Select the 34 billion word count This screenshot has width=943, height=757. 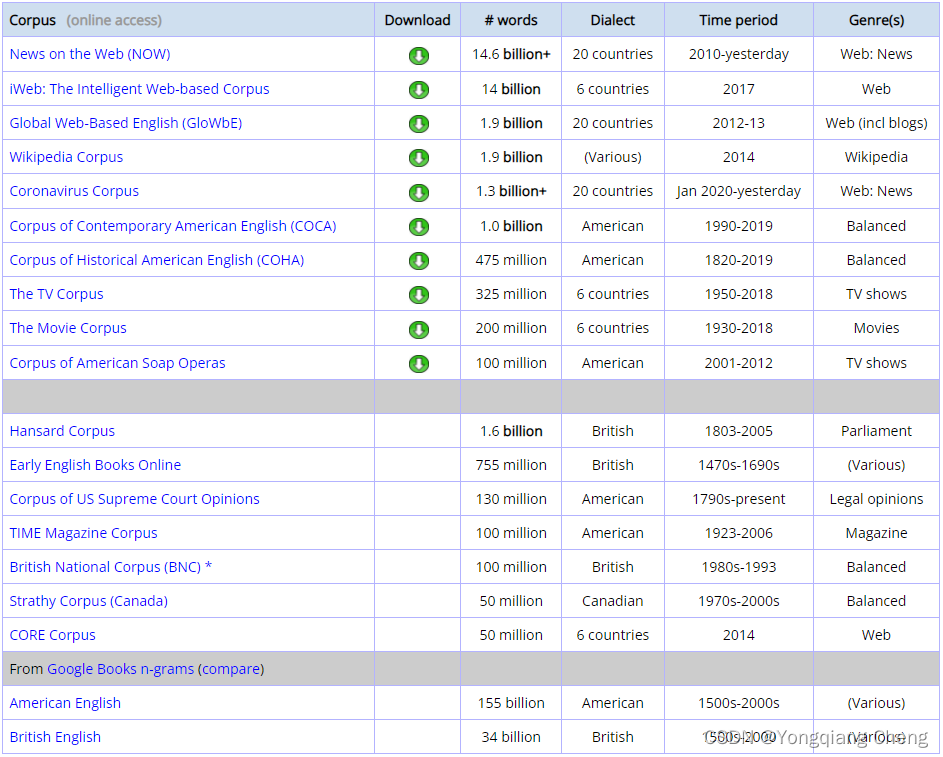[x=511, y=737]
